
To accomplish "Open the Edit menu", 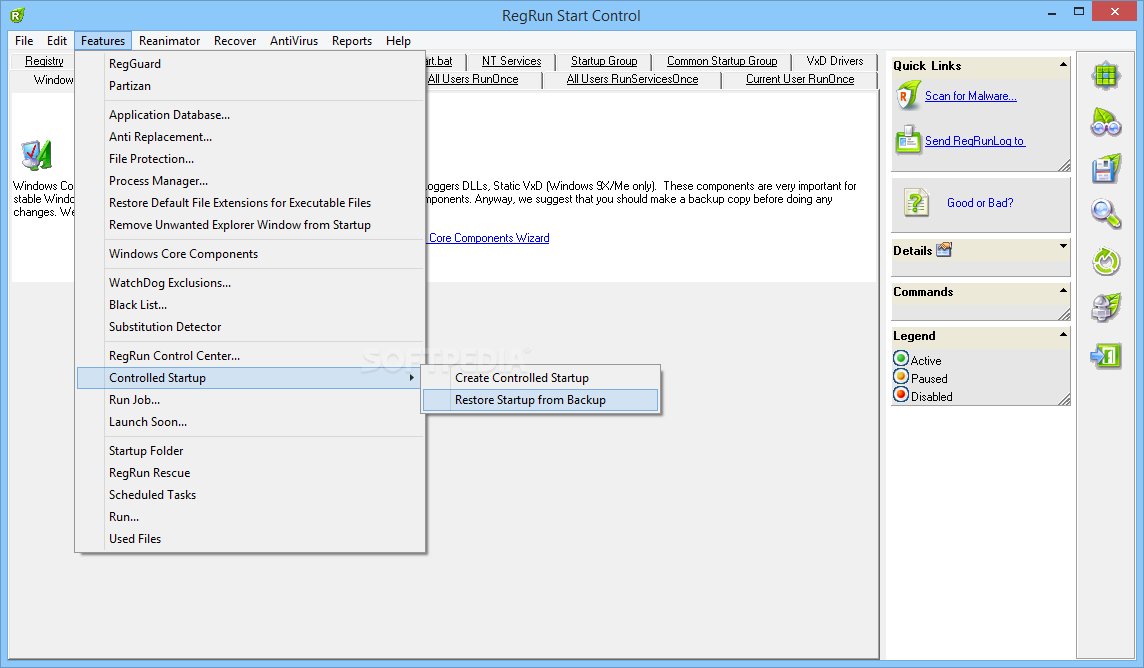I will coord(57,41).
